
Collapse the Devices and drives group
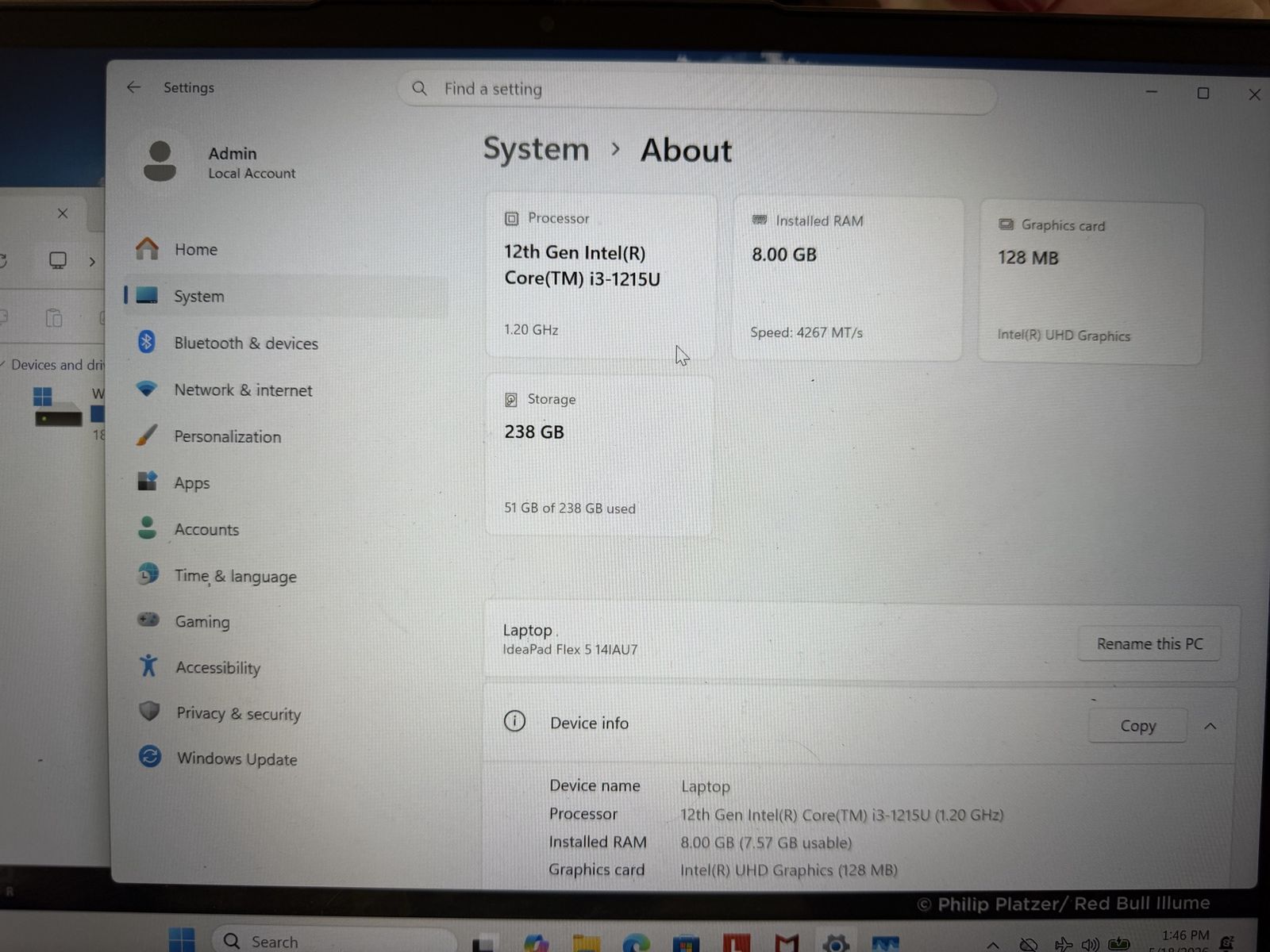click(x=3, y=364)
